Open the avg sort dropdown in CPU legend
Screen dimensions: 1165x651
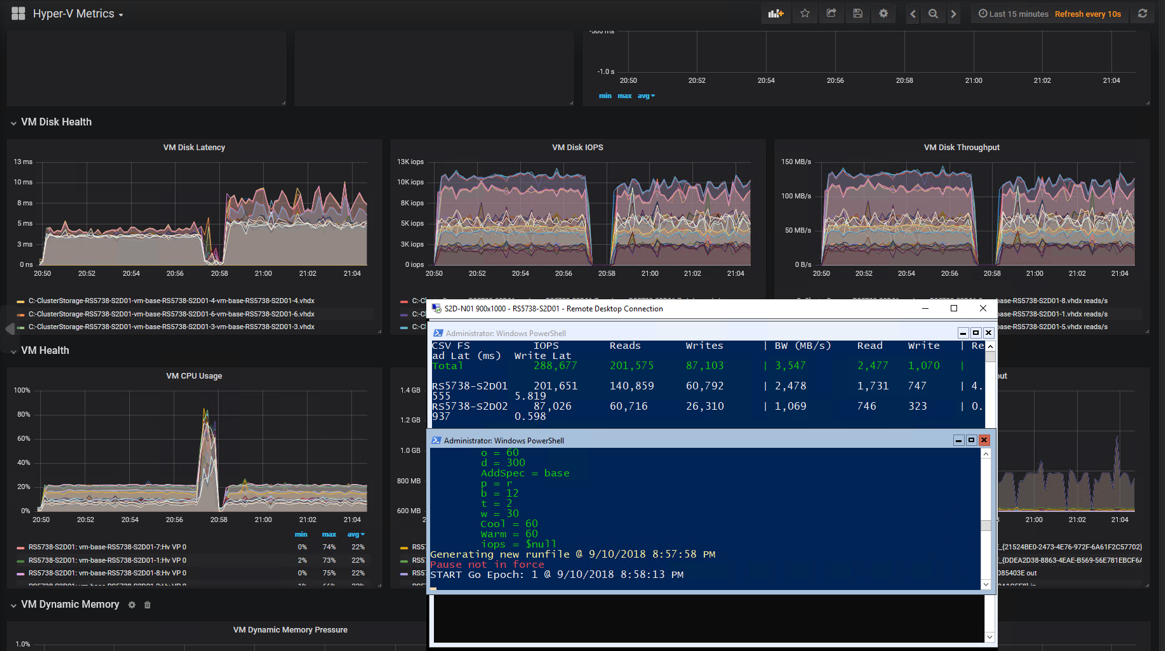356,533
